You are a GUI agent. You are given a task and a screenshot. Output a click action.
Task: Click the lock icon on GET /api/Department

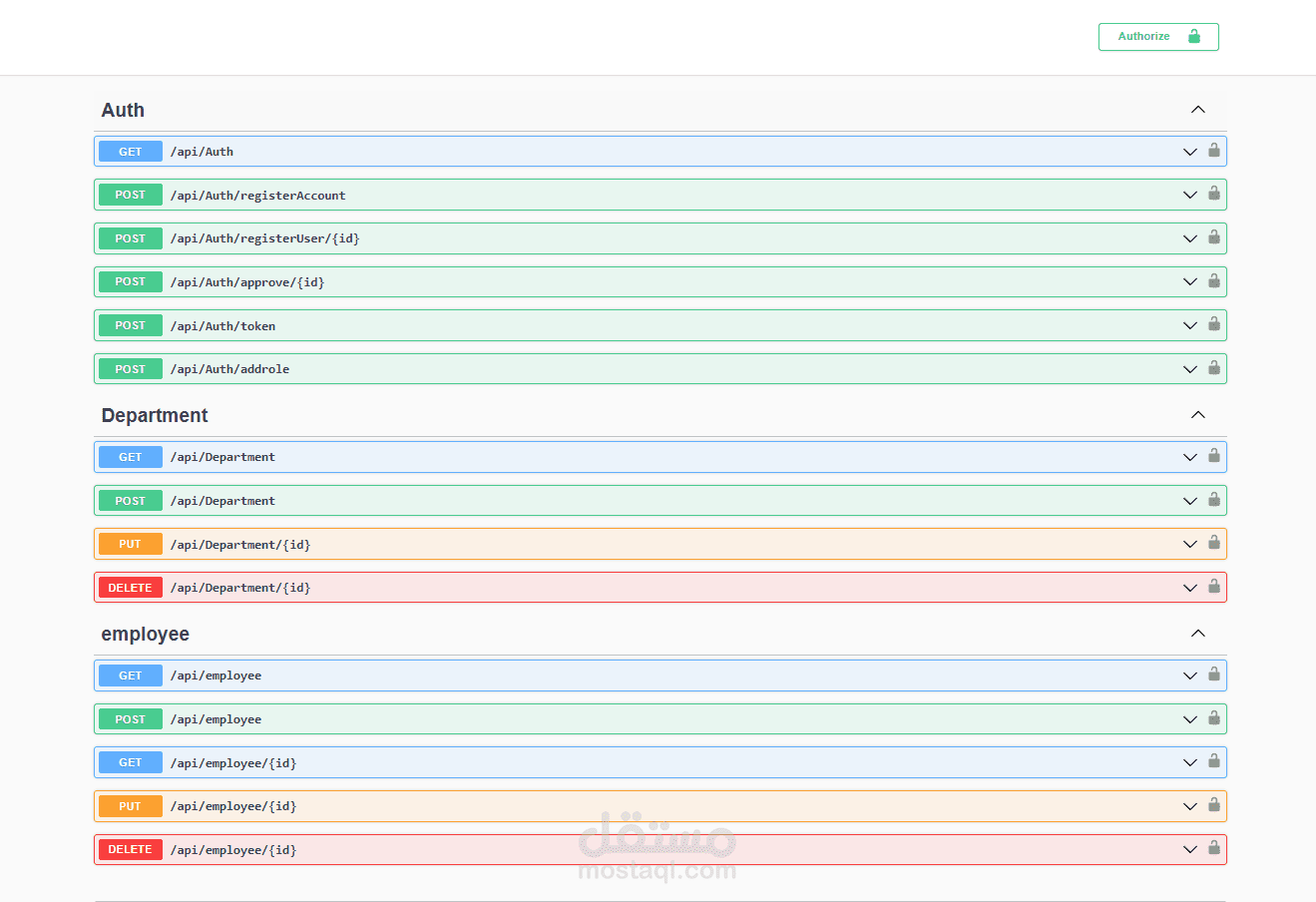click(1214, 456)
